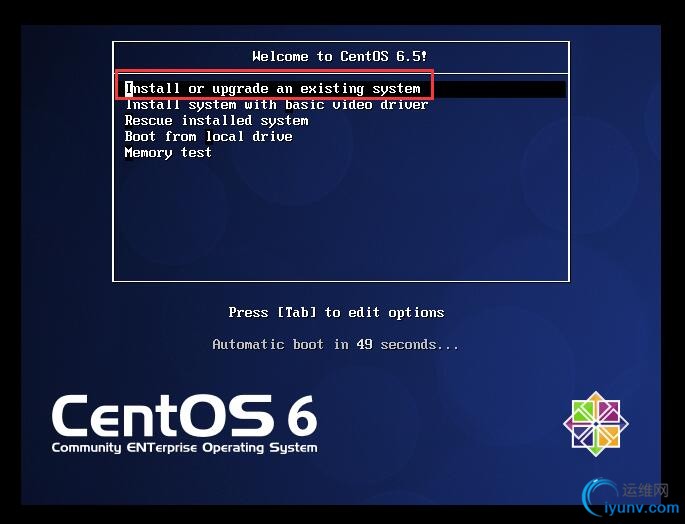The width and height of the screenshot is (685, 524).
Task: Click the CentOS 6 wordmark logo
Action: pos(184,416)
